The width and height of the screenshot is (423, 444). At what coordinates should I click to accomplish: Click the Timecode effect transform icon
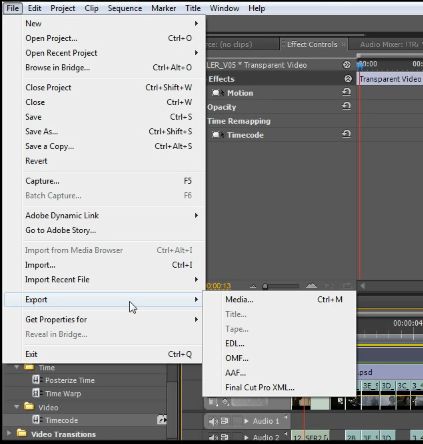coord(217,135)
